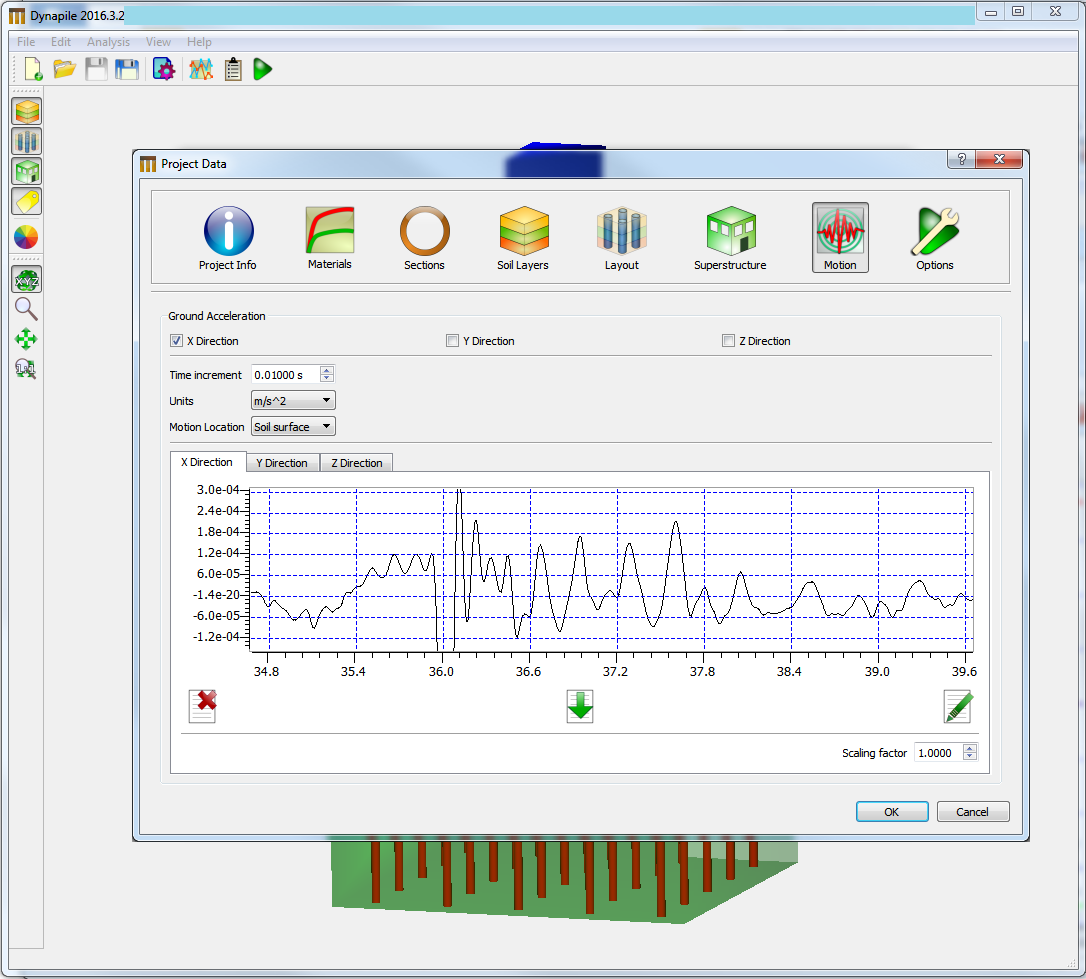Create a new project file from the toolbar
Screen dimensions: 1086x979
pyautogui.click(x=33, y=69)
